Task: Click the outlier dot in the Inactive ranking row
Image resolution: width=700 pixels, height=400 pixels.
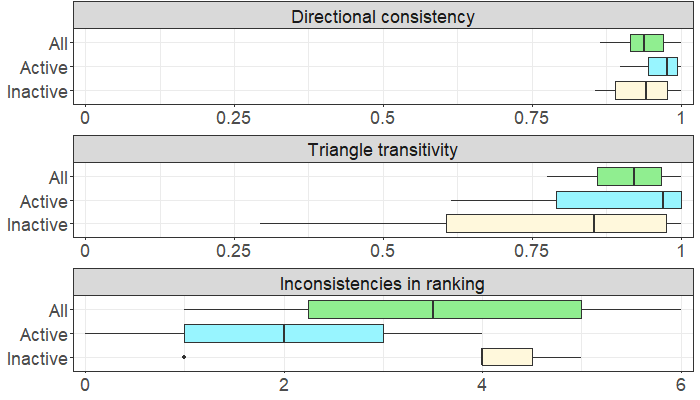Action: pos(184,357)
